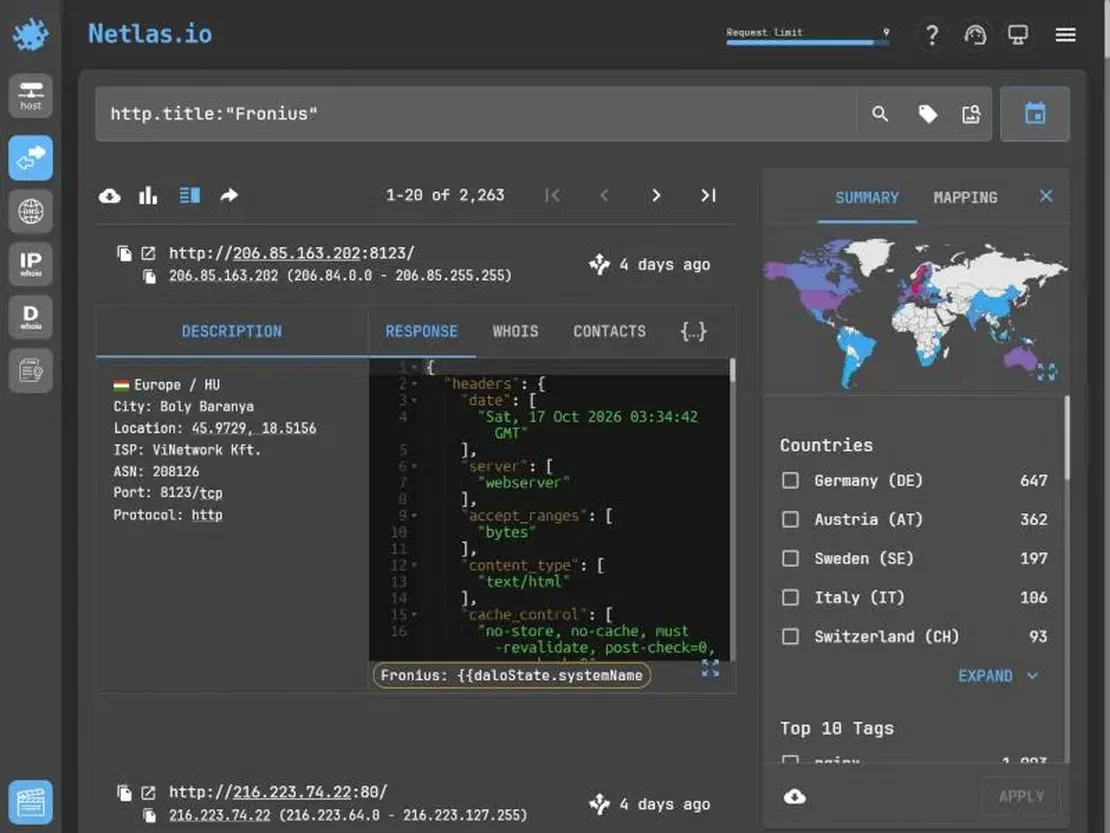Click the Netlas bug logo icon
The image size is (1110, 833).
point(30,34)
